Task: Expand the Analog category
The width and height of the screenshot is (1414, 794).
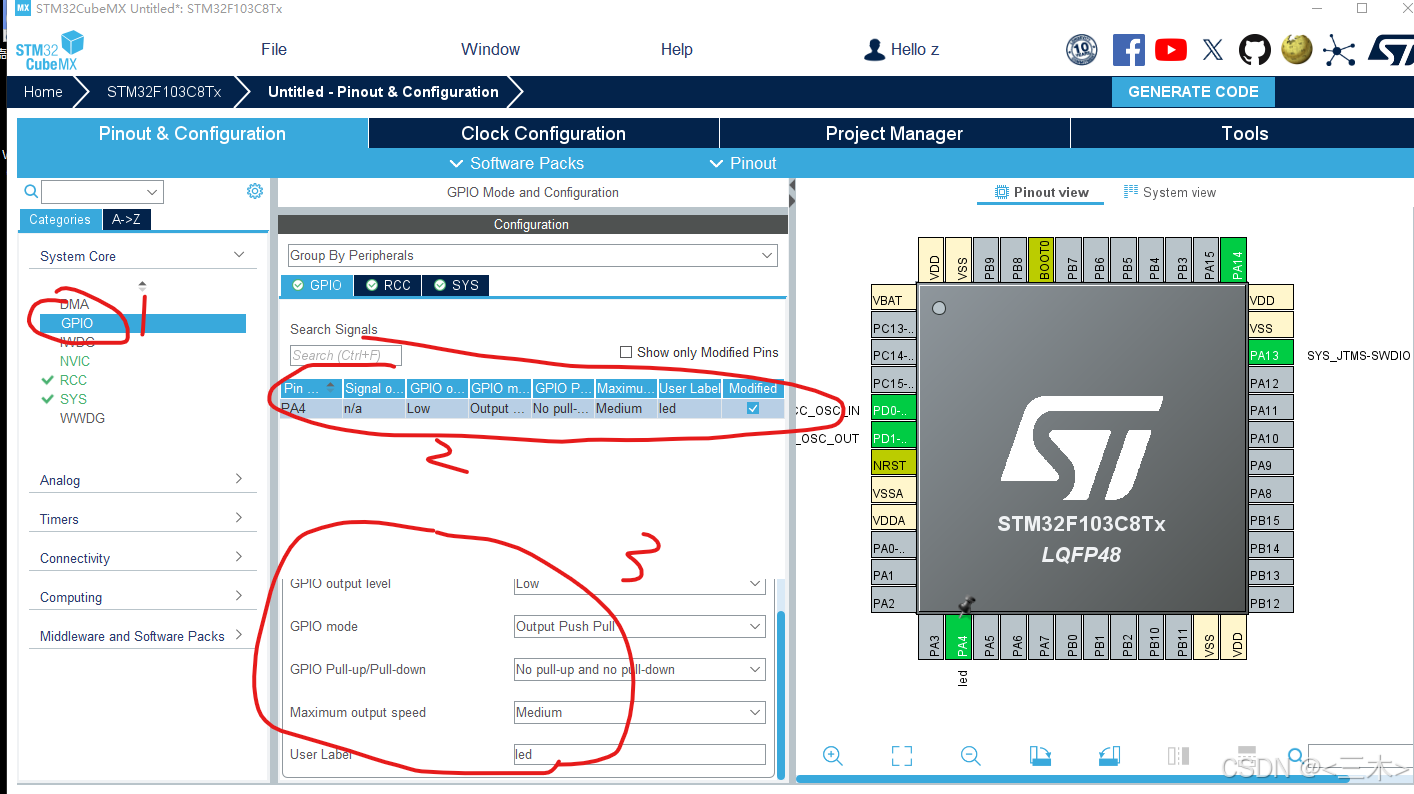Action: coord(142,480)
